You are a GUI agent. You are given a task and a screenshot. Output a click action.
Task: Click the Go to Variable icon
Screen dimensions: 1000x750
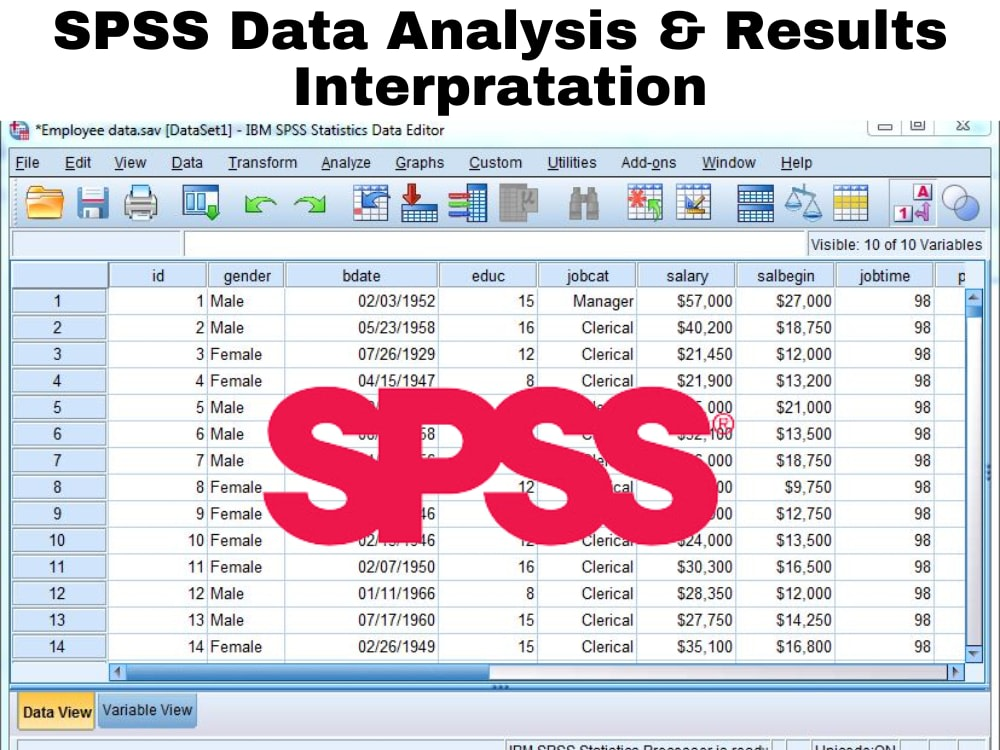pos(420,204)
